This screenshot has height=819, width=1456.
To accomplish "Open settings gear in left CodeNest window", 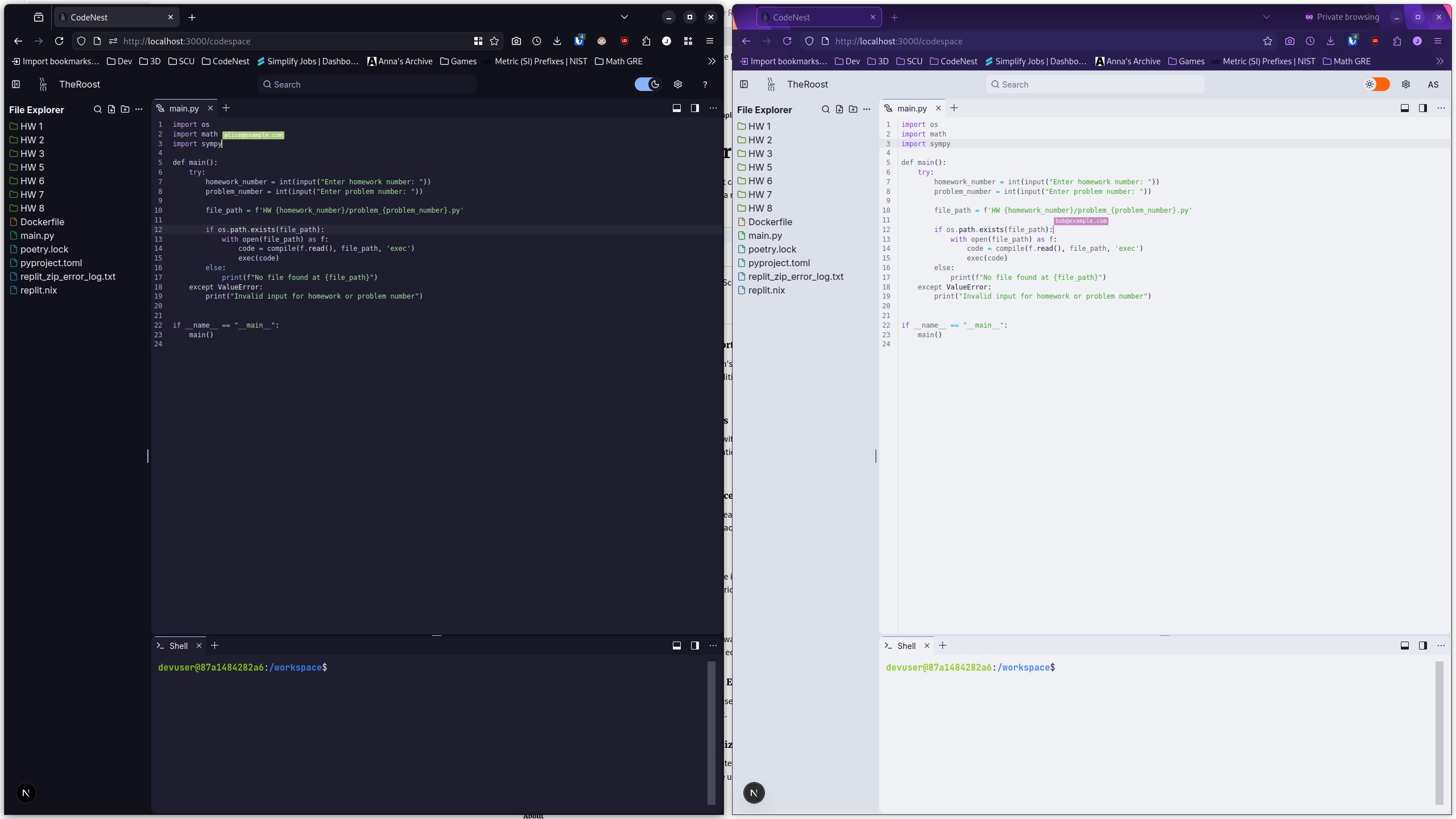I will [x=678, y=84].
